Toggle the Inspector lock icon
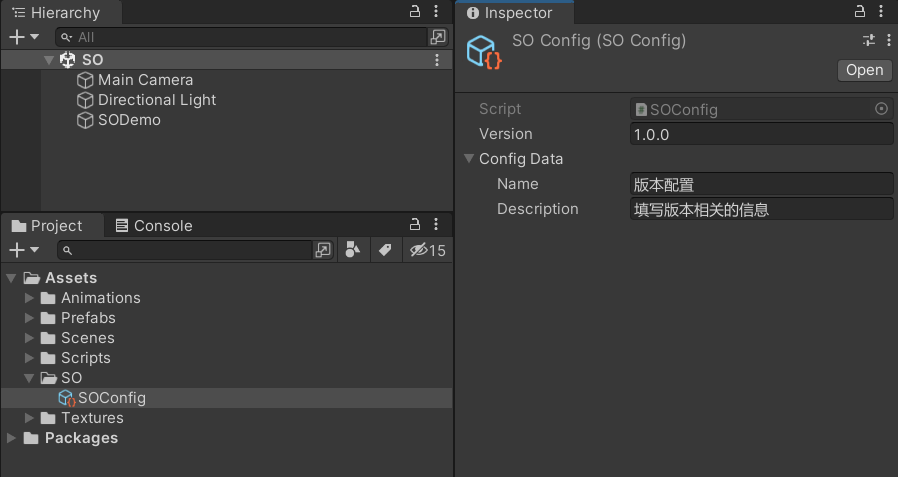The image size is (898, 477). coord(860,11)
